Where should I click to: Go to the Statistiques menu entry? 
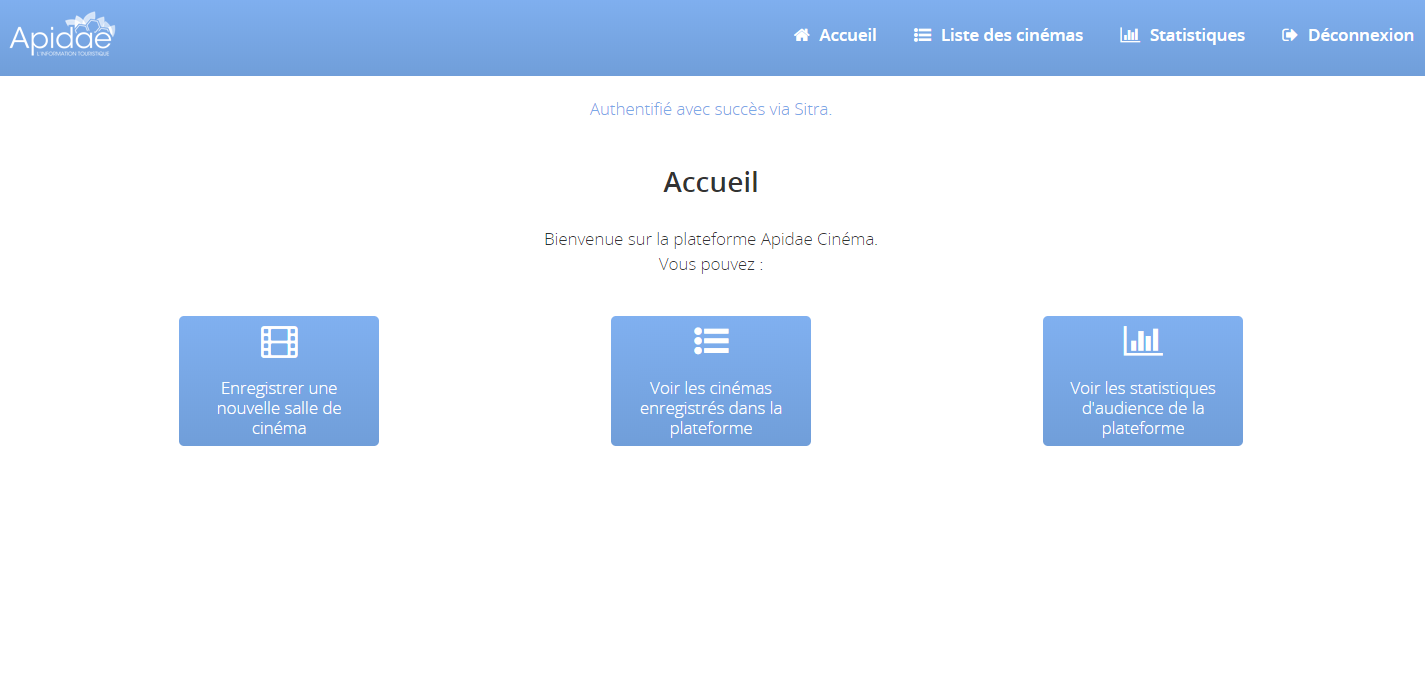tap(1182, 35)
